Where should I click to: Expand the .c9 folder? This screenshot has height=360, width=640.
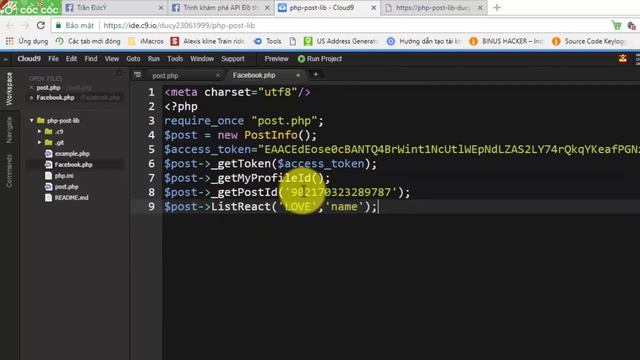pyautogui.click(x=40, y=131)
